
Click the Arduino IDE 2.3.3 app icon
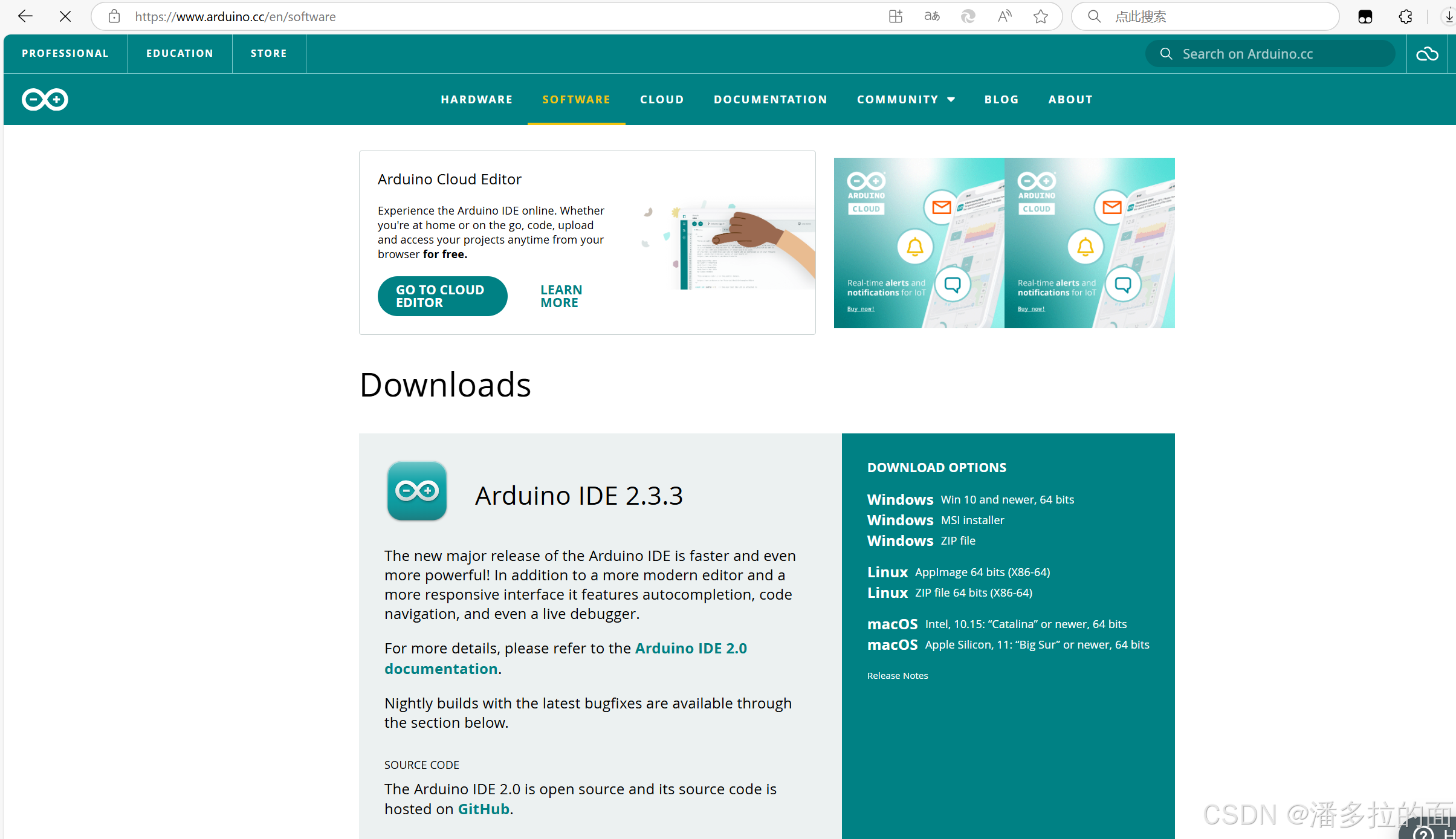click(x=416, y=491)
